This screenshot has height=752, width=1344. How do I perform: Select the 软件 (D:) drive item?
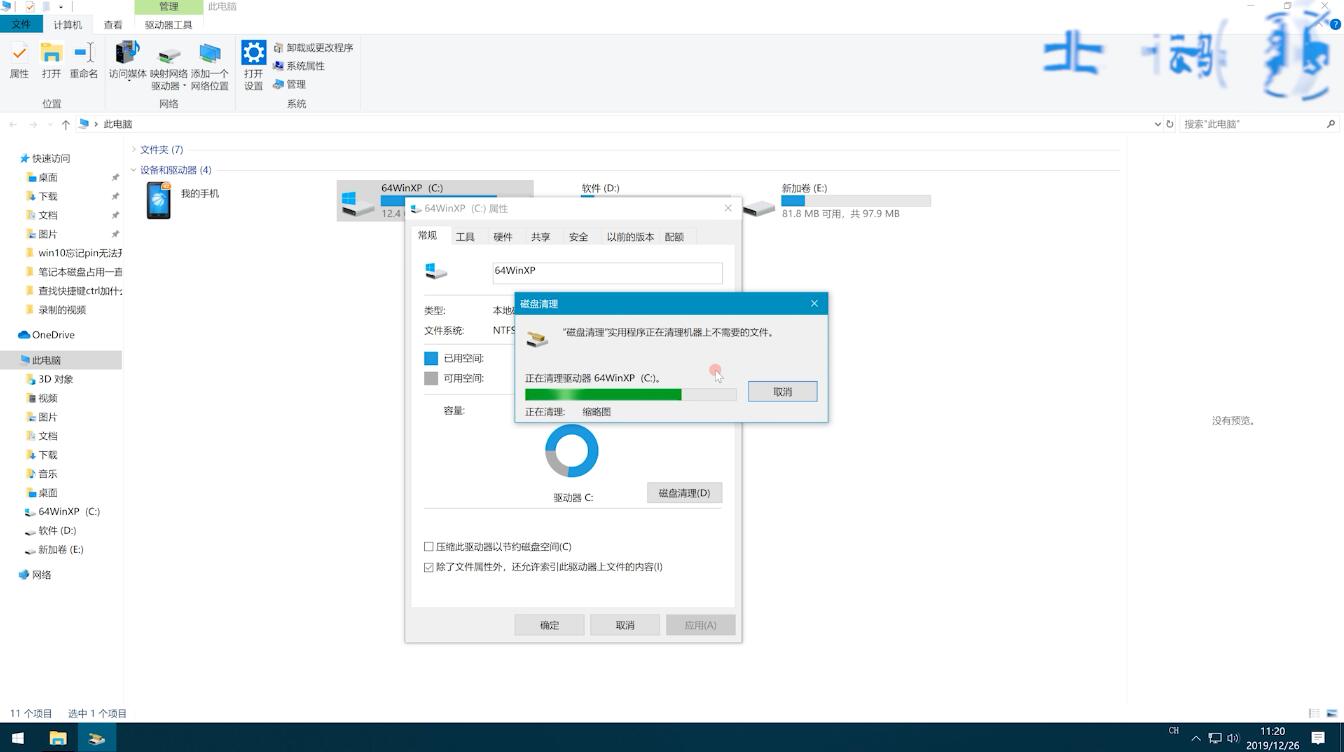tap(600, 188)
